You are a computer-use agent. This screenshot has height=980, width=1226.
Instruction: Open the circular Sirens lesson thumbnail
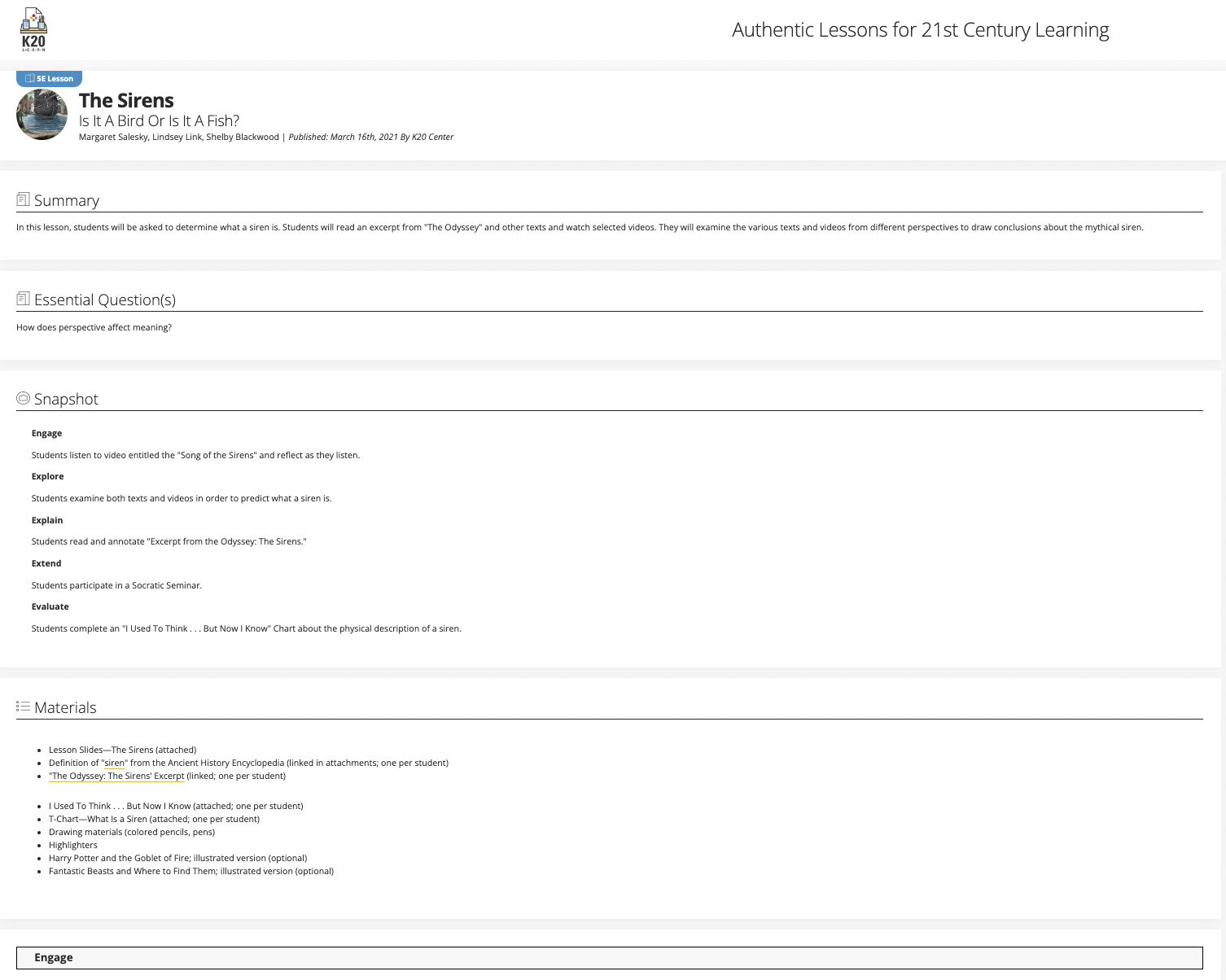click(x=42, y=115)
